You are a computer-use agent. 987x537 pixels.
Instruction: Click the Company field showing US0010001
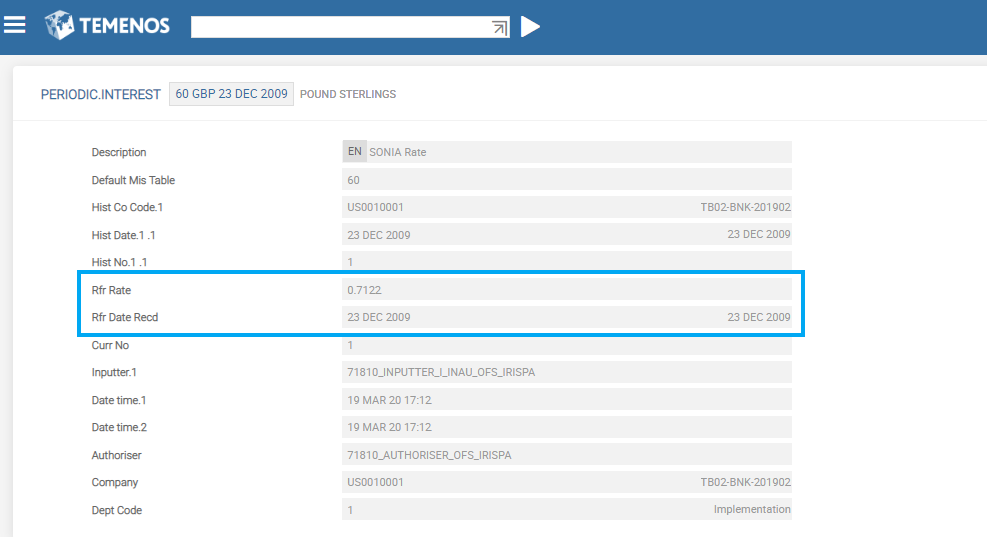566,482
